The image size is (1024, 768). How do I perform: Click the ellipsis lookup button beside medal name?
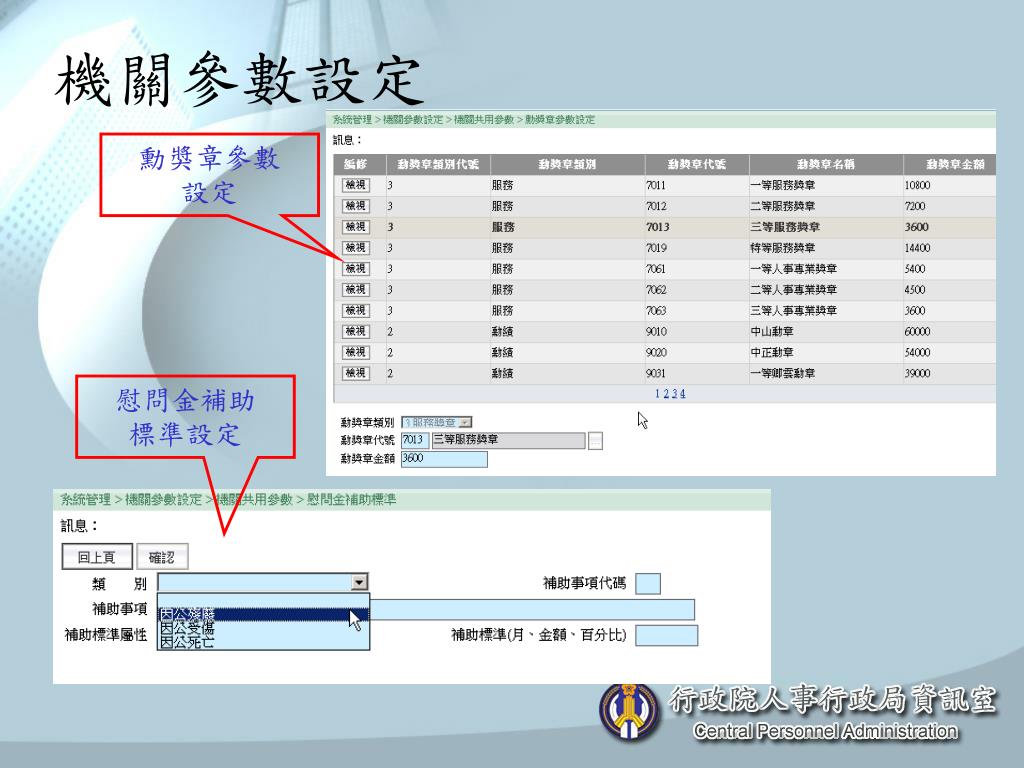click(595, 441)
